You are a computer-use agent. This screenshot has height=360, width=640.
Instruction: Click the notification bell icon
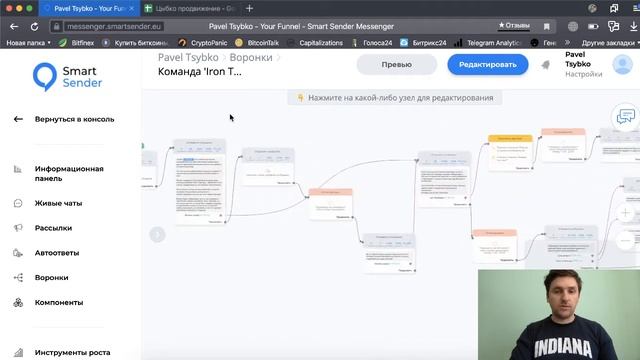tap(545, 64)
